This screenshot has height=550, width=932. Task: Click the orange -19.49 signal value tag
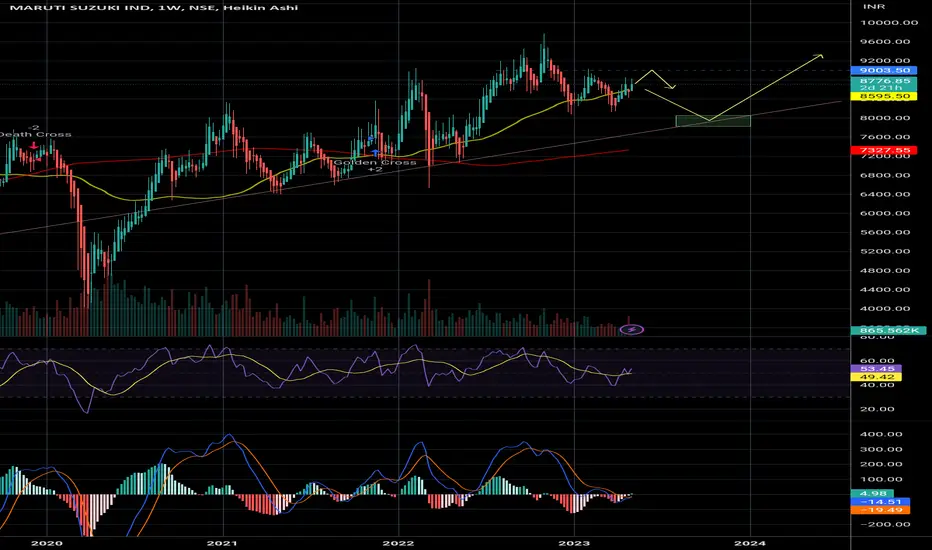tap(880, 510)
